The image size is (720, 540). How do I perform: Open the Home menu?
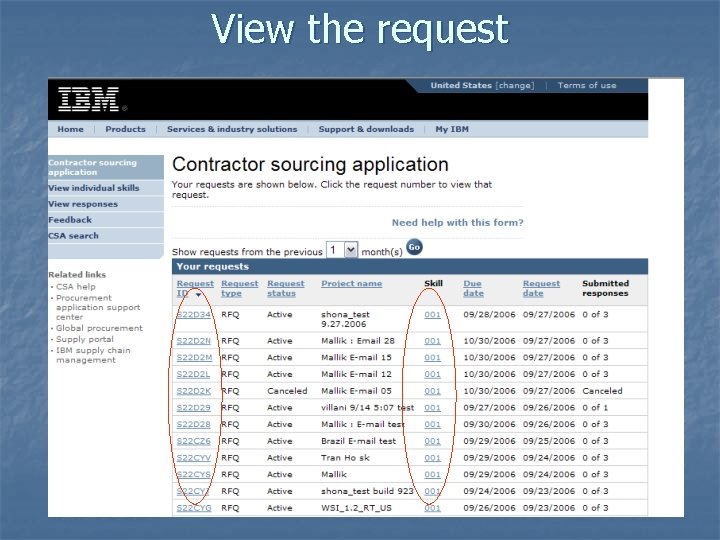coord(70,129)
